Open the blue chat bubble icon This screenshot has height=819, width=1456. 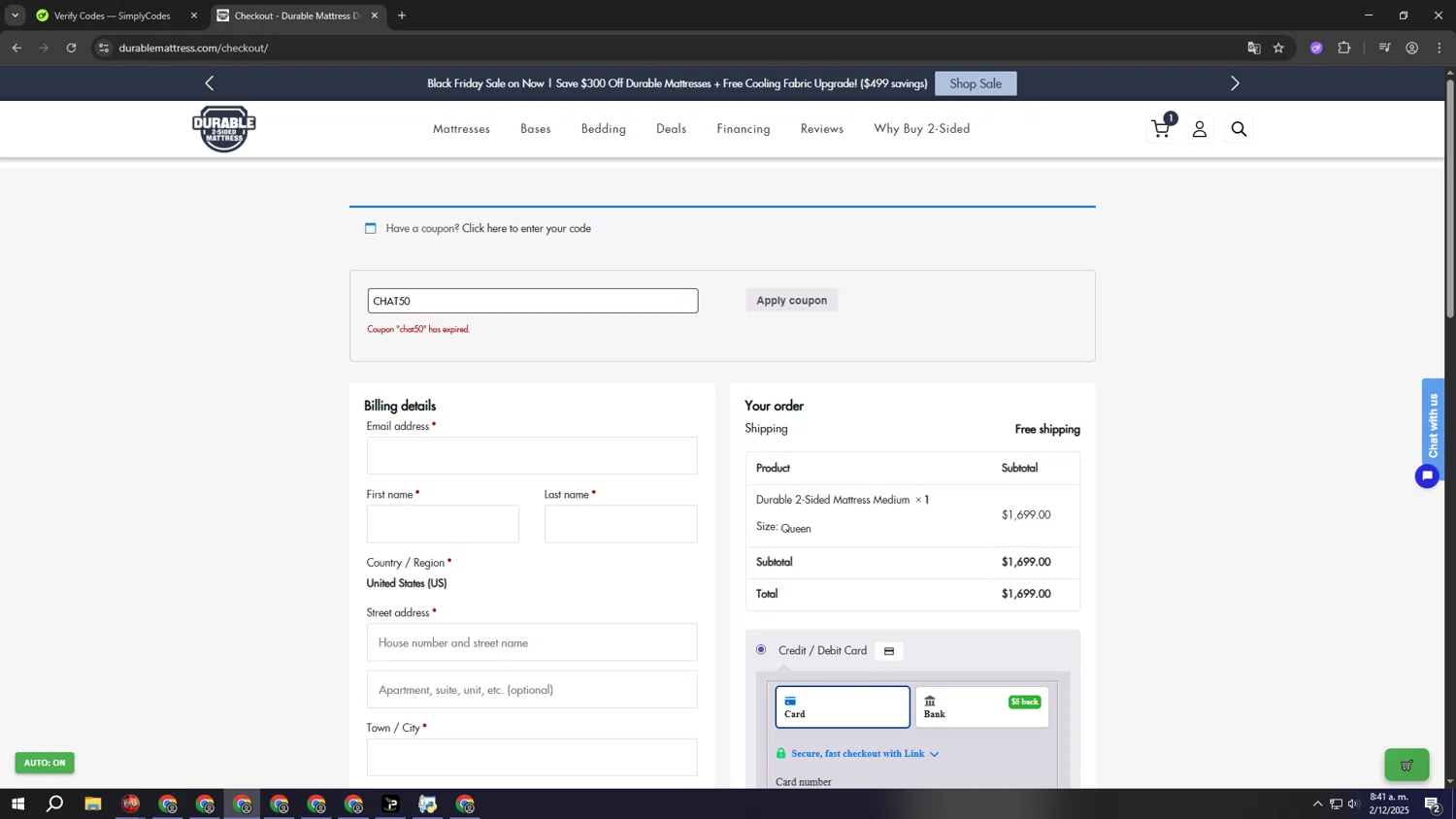[1426, 475]
